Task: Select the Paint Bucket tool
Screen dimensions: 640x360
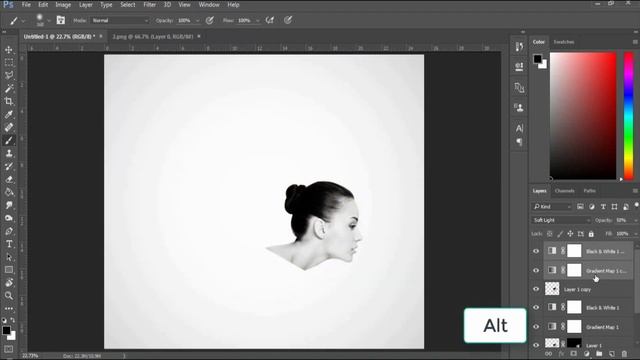Action: [9, 192]
